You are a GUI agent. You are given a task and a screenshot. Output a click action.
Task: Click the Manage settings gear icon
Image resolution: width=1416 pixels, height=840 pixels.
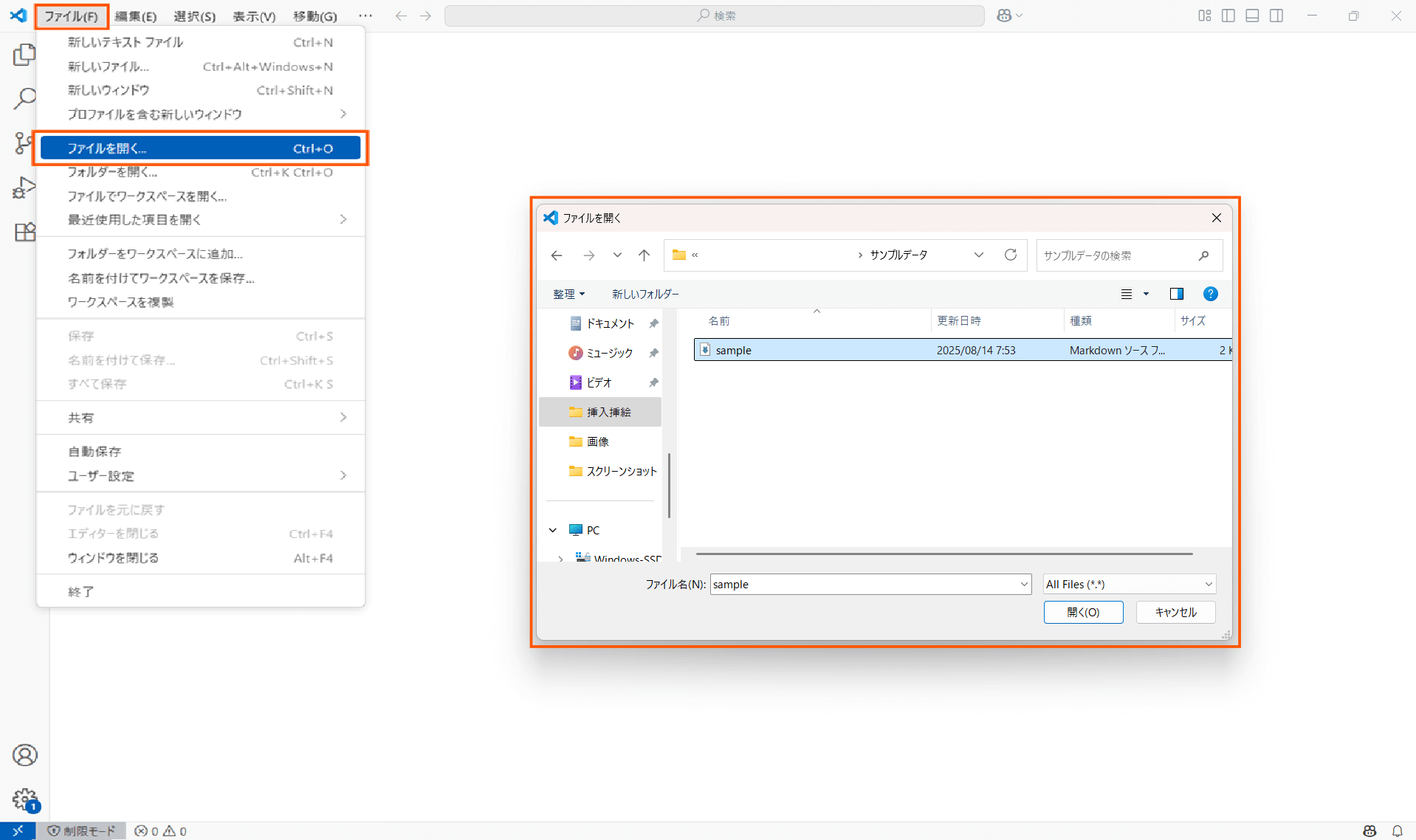(x=24, y=799)
